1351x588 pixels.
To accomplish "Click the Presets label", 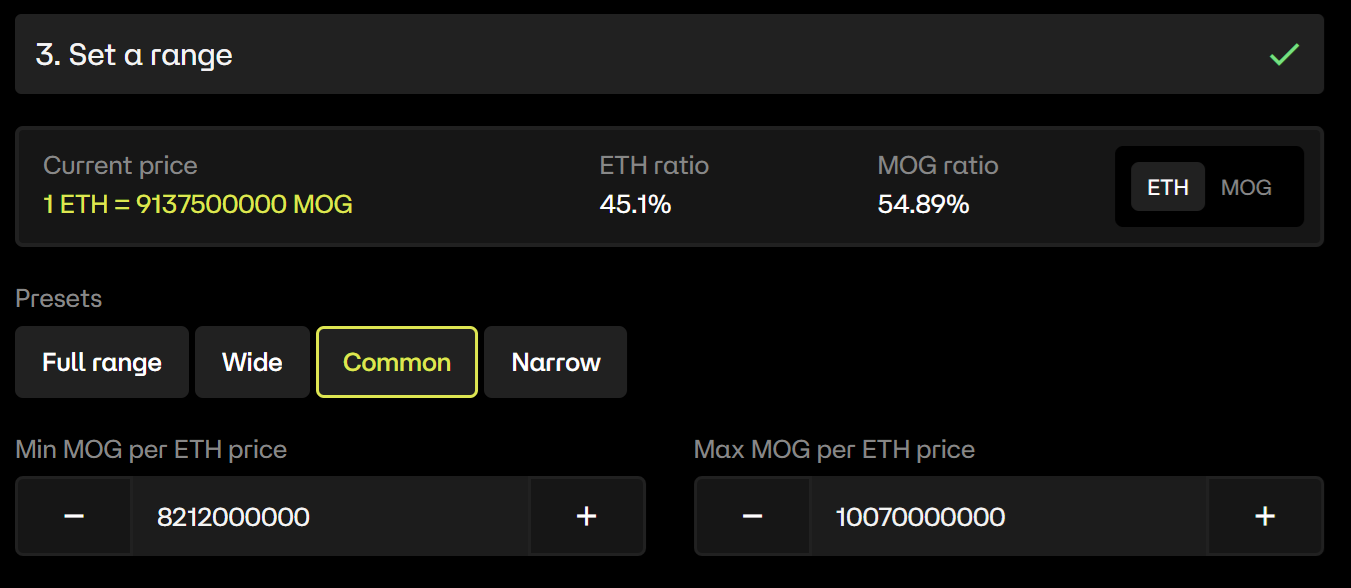I will [x=59, y=299].
